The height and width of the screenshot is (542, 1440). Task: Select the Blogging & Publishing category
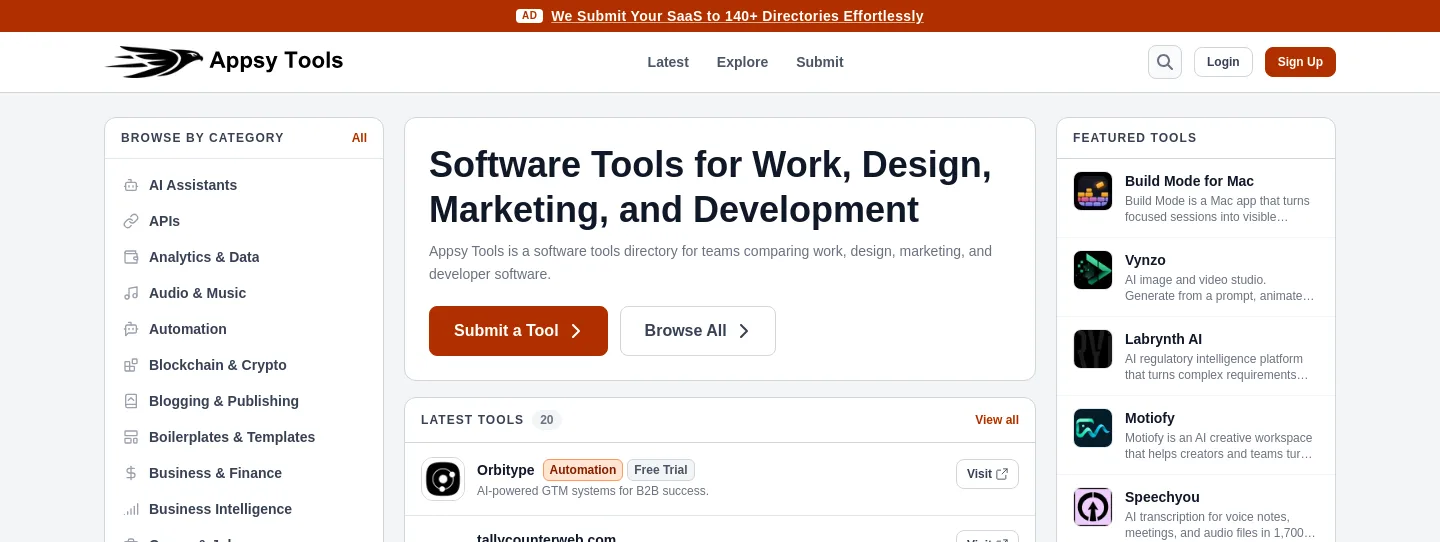[224, 401]
